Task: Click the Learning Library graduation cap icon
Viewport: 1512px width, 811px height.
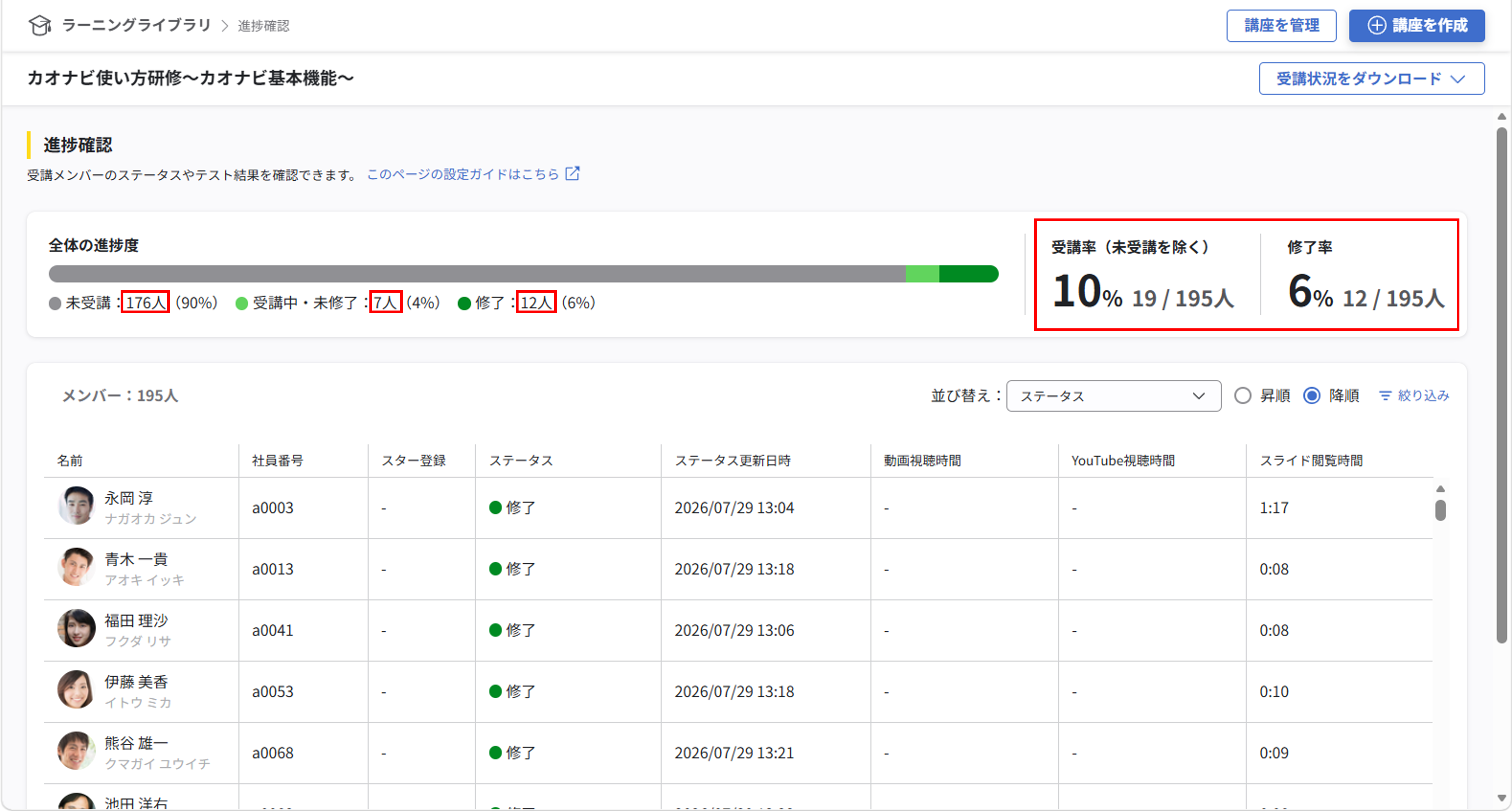Action: click(40, 25)
